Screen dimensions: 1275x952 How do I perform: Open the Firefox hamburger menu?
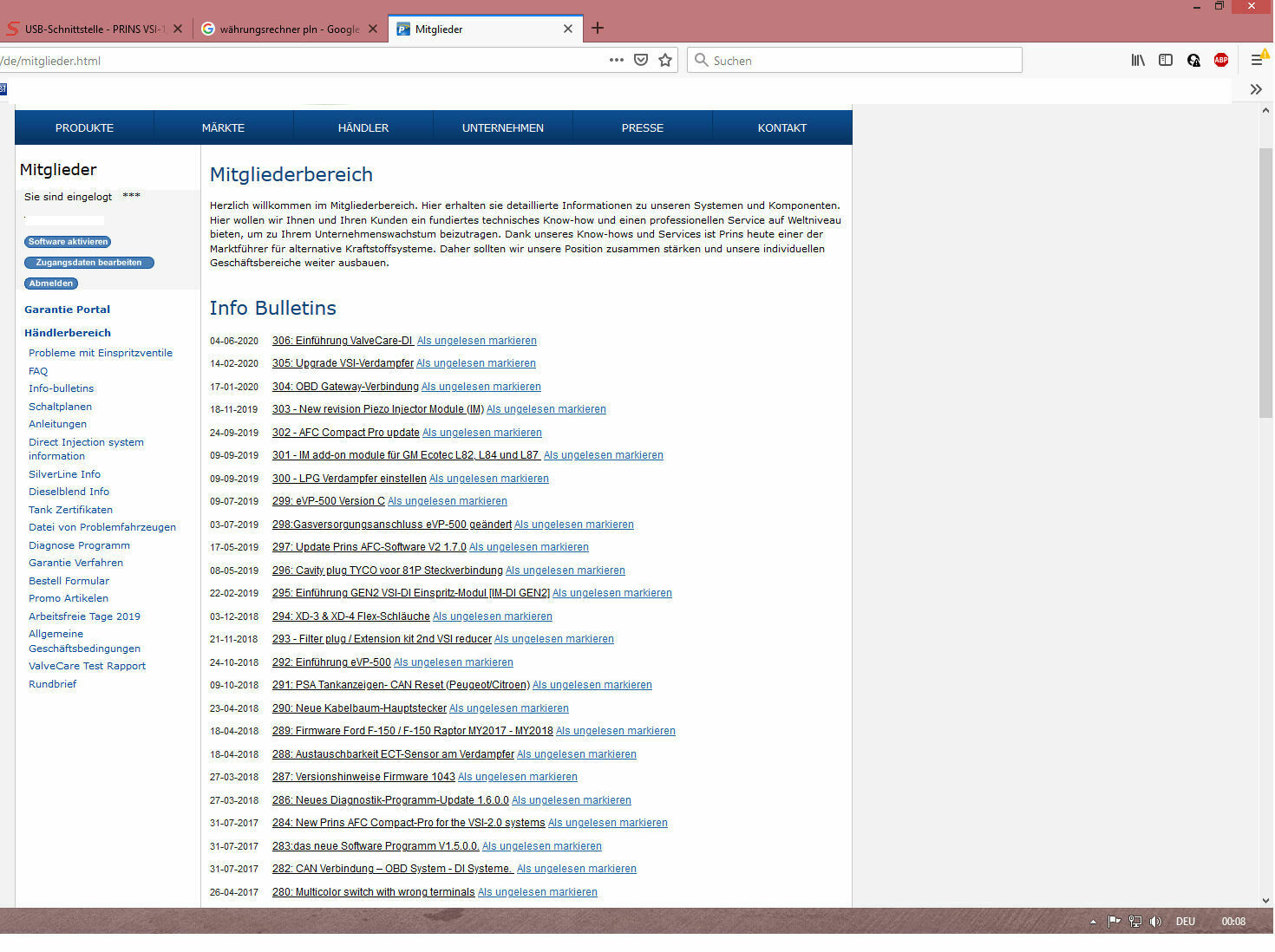[1257, 60]
